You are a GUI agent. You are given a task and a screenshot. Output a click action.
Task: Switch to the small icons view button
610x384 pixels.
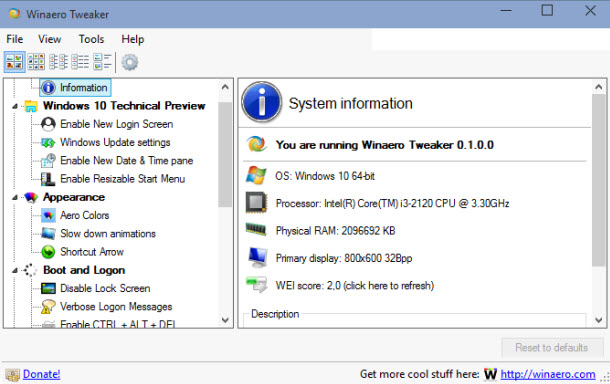point(58,62)
